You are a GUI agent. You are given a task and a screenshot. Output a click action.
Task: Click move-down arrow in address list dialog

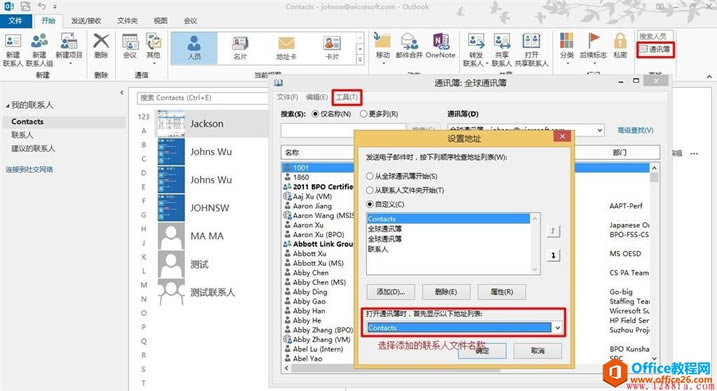[x=553, y=255]
